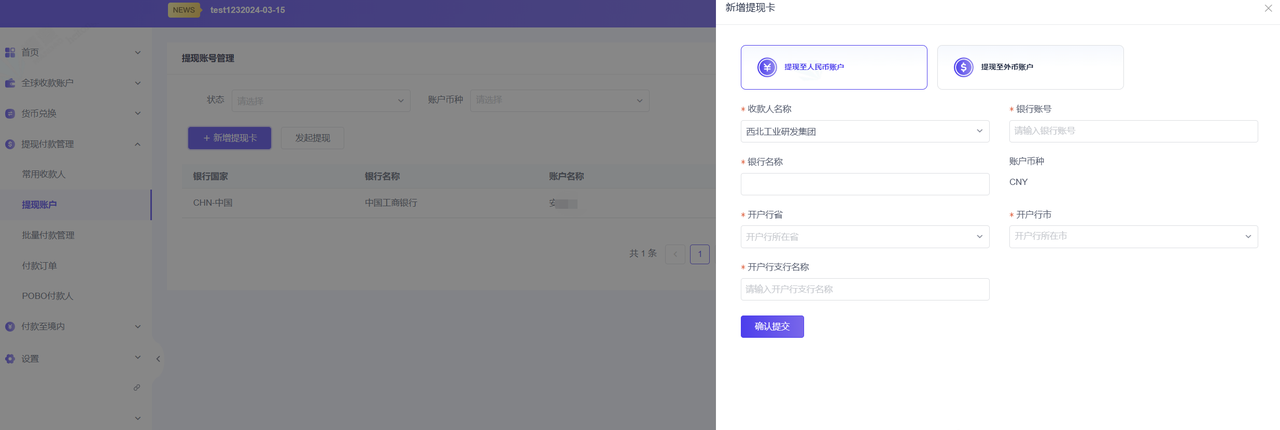Collapse 提现付款管理 chevron
The height and width of the screenshot is (430, 1280).
138,144
